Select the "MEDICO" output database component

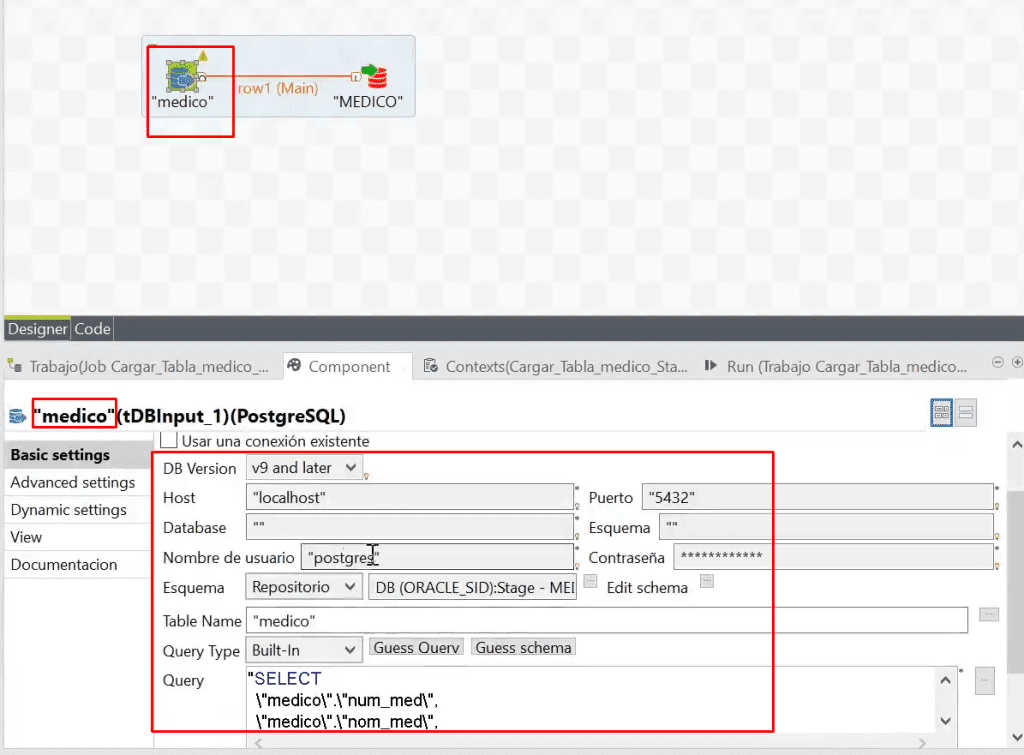[374, 76]
